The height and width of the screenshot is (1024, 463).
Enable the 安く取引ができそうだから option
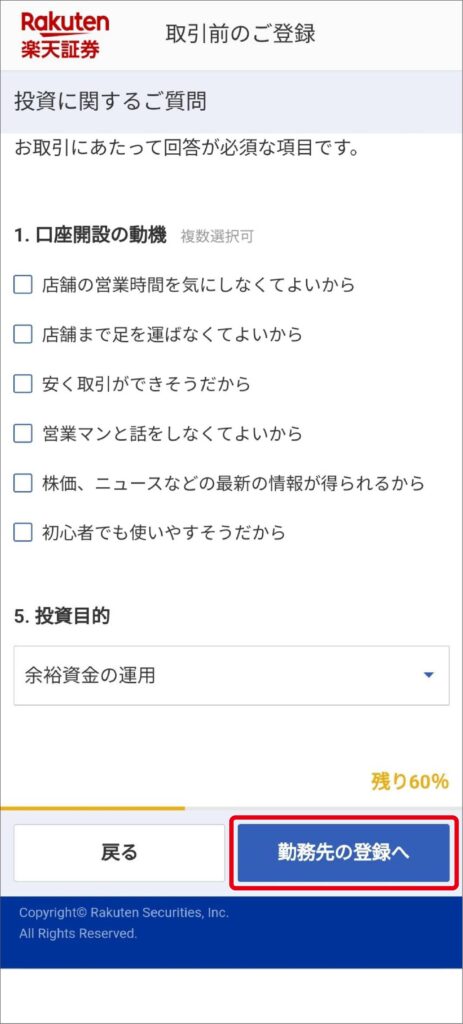(23, 384)
